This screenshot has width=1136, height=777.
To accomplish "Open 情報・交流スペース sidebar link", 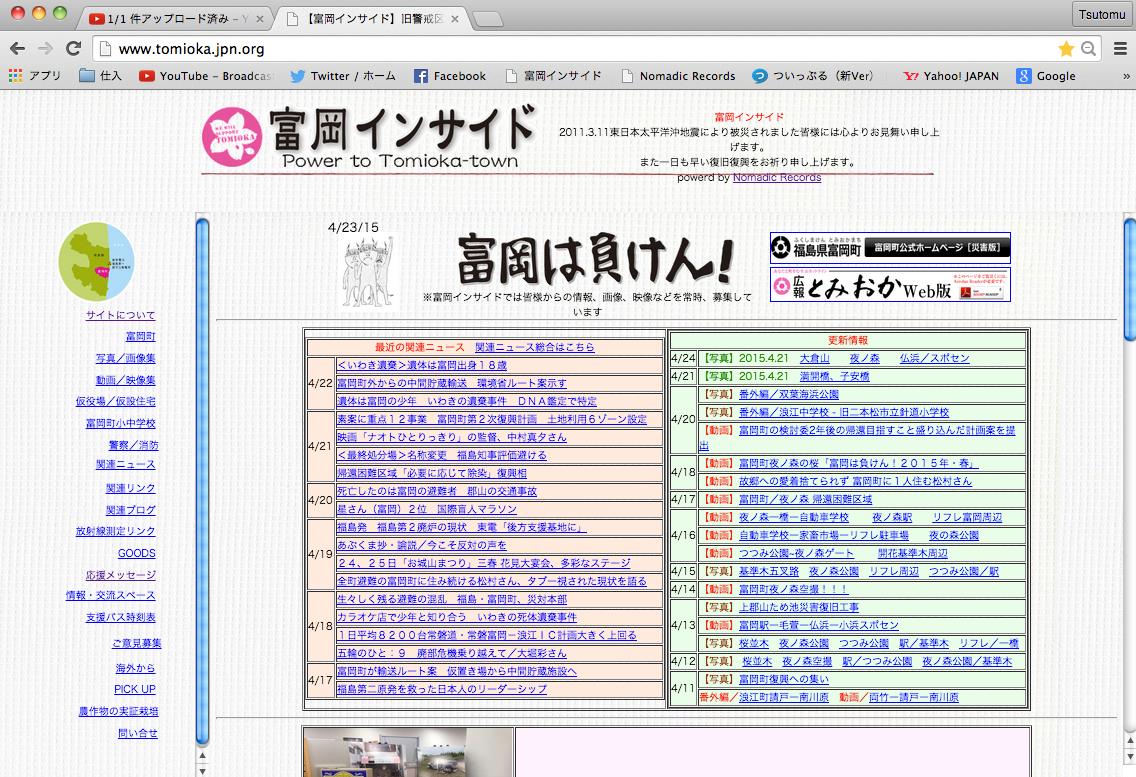I will [110, 595].
